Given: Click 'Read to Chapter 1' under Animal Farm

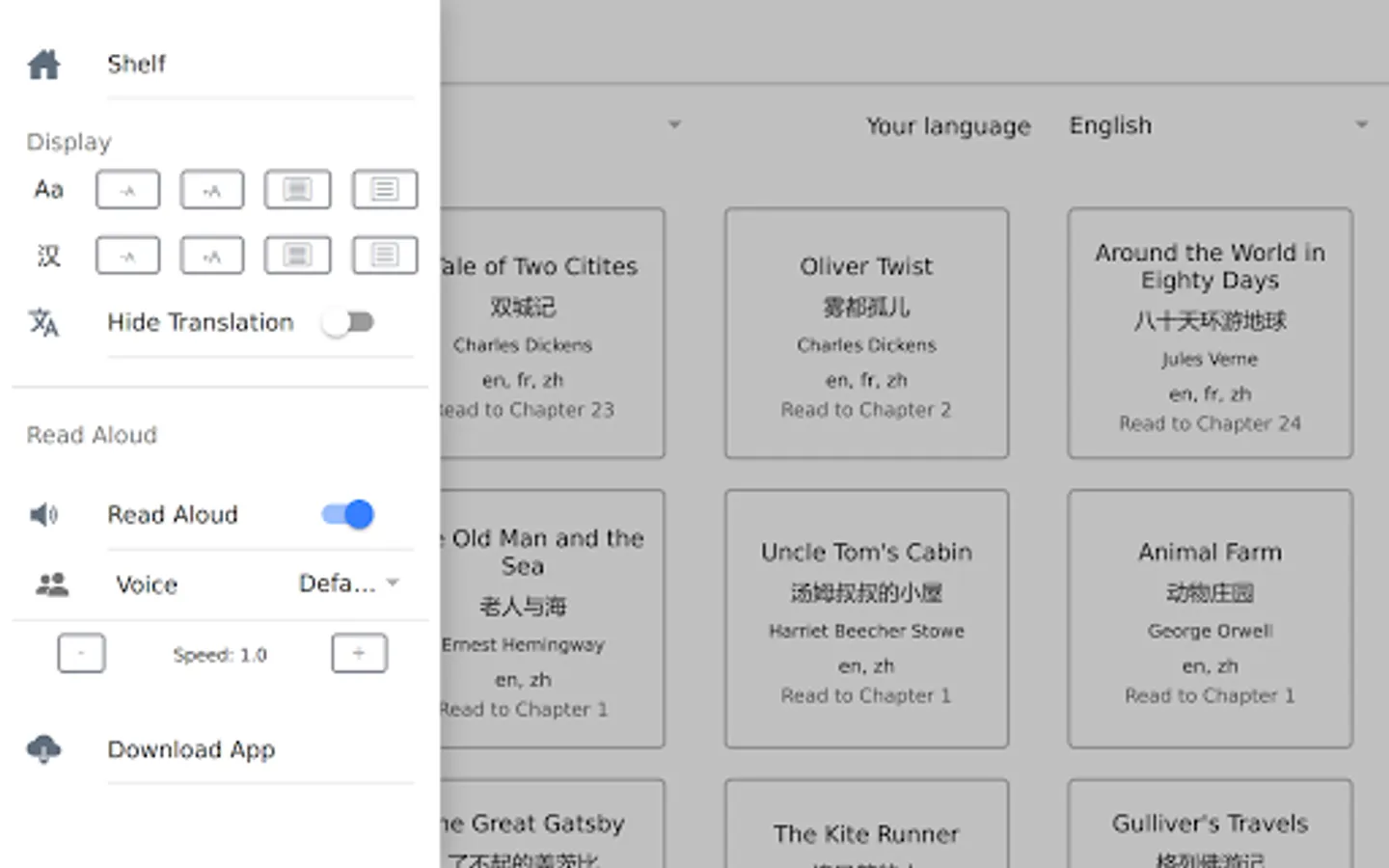Looking at the screenshot, I should pyautogui.click(x=1210, y=695).
